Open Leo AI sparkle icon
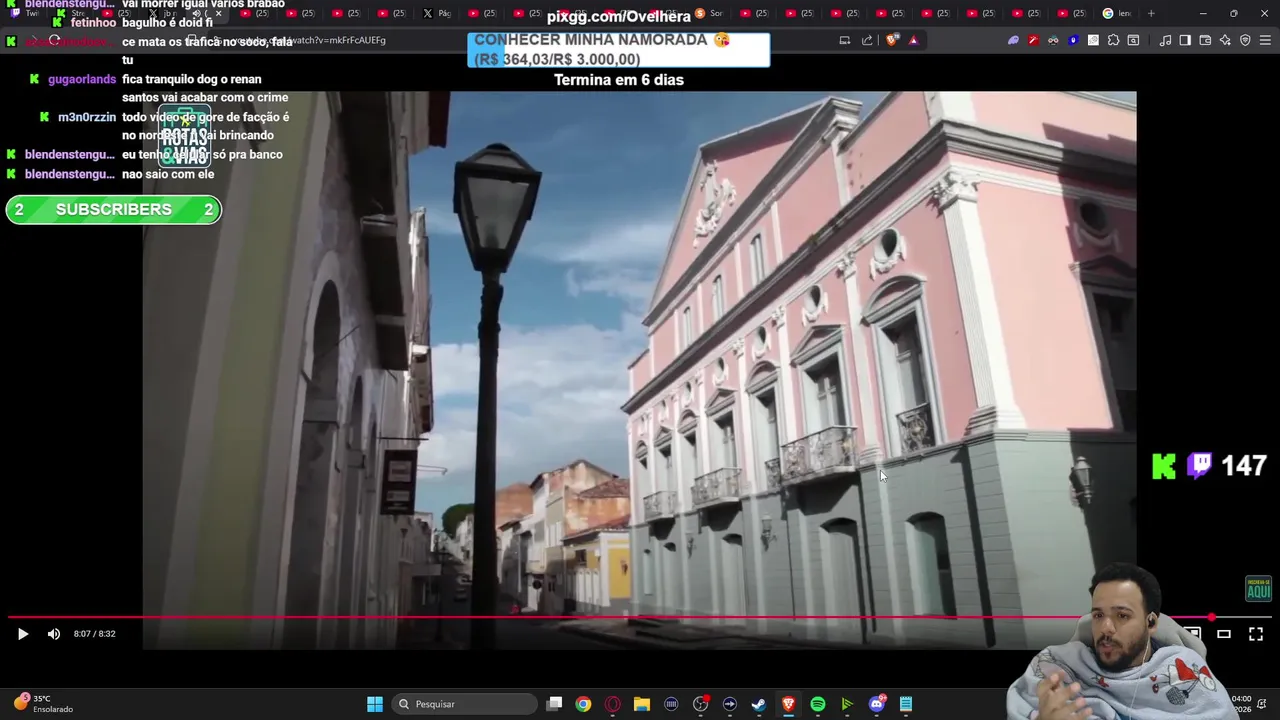 click(x=1225, y=40)
